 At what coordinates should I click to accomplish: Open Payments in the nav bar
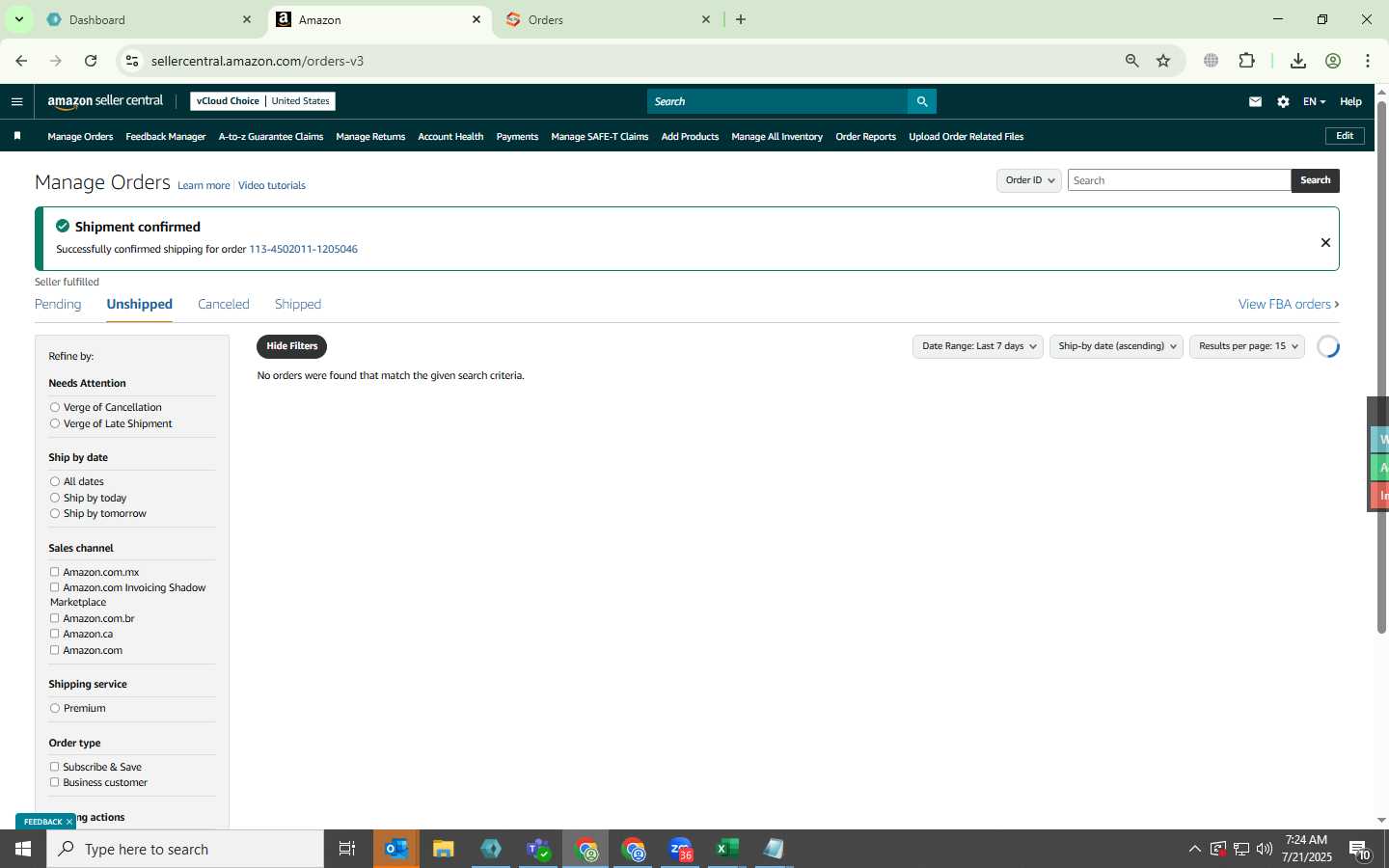(x=517, y=137)
